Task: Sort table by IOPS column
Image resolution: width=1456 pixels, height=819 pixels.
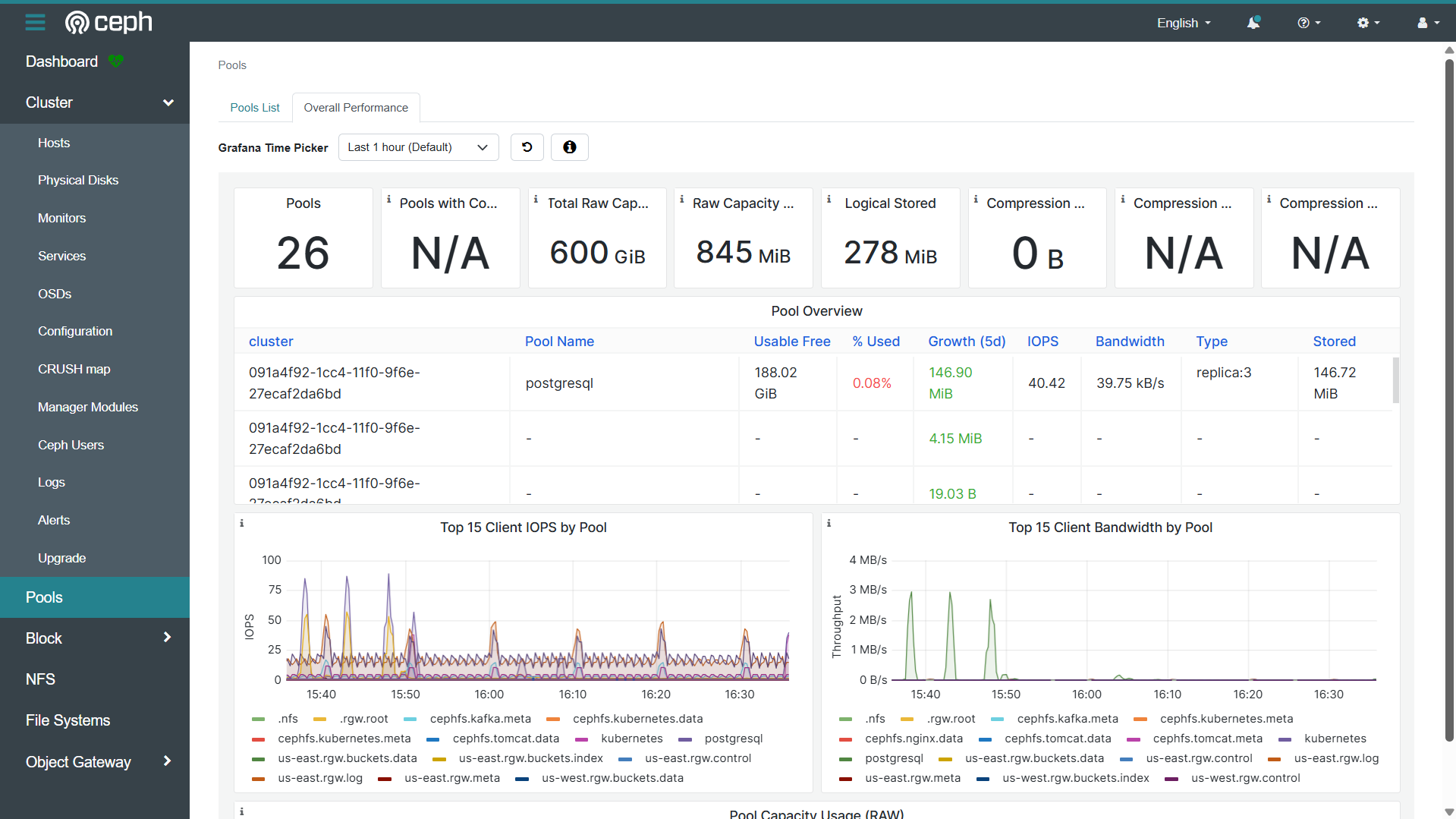Action: pyautogui.click(x=1042, y=342)
